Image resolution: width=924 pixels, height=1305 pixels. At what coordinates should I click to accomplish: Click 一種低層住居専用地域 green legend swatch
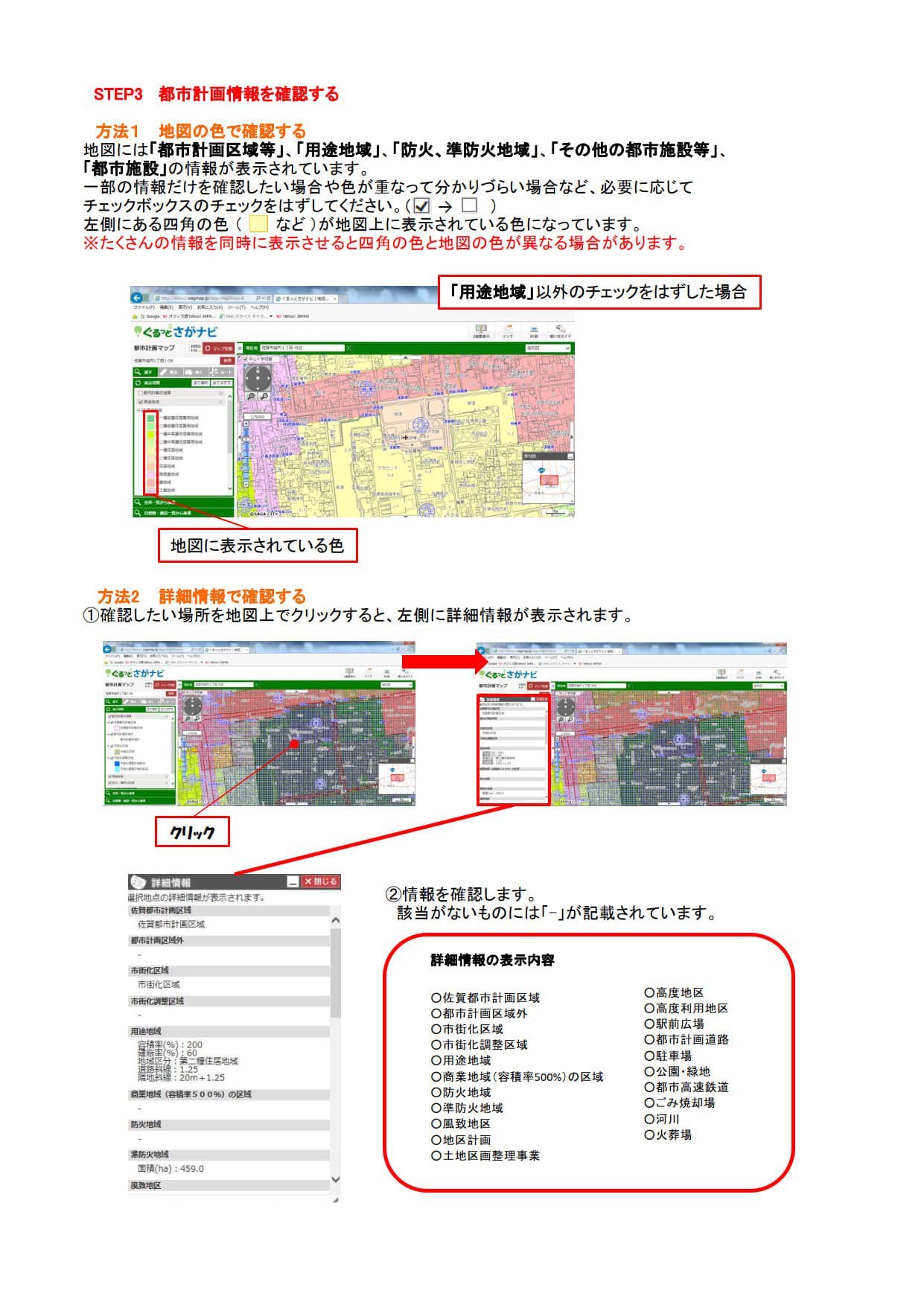[x=150, y=418]
